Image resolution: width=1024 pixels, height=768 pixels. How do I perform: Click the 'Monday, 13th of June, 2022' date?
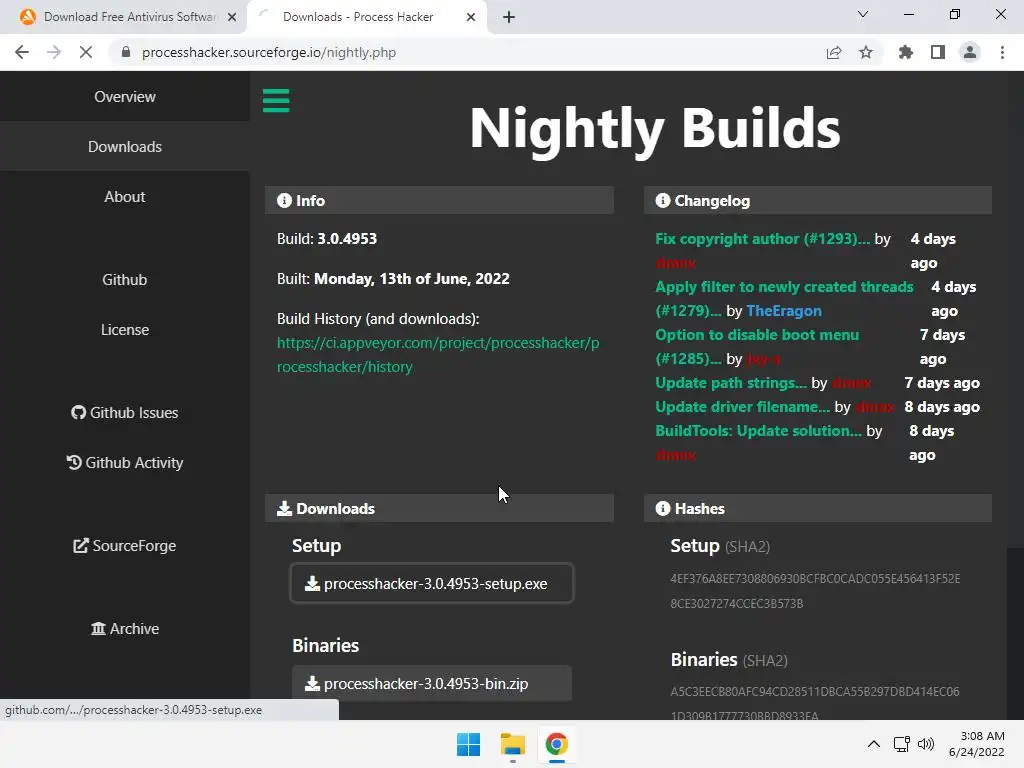coord(411,279)
